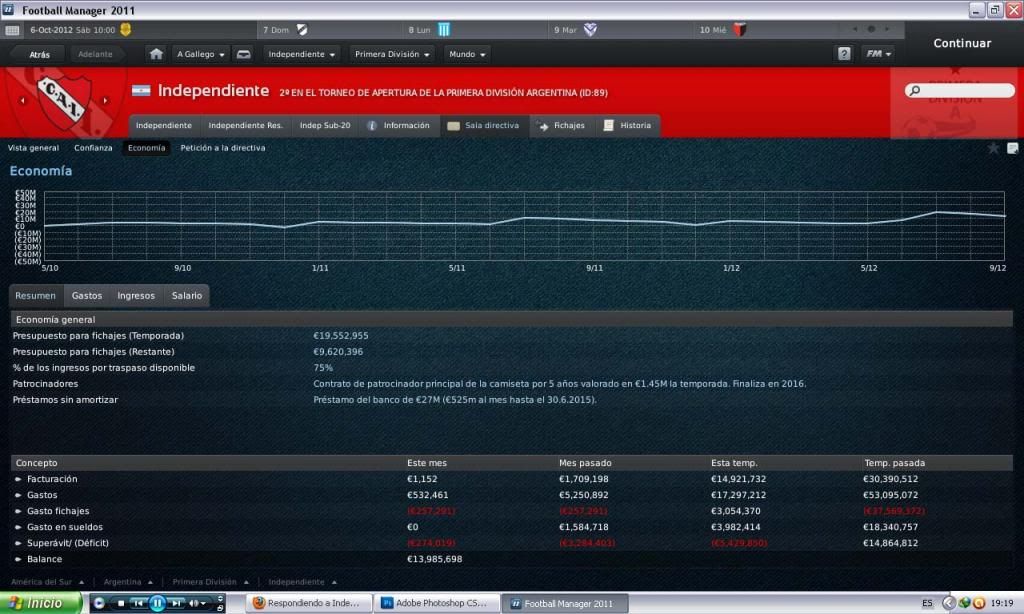
Task: Click the Atrás back button
Action: (x=39, y=55)
